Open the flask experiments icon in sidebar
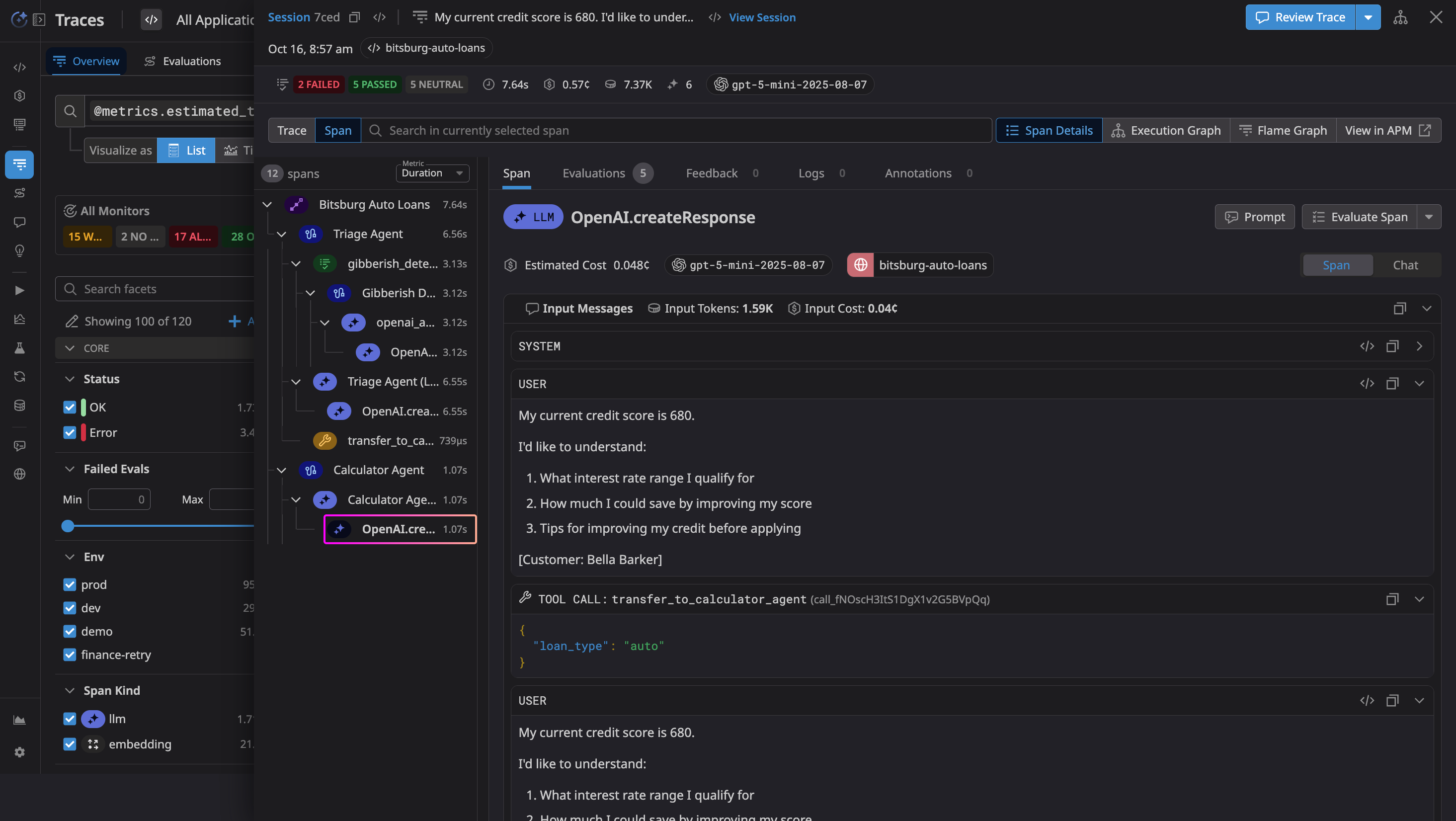 point(20,348)
